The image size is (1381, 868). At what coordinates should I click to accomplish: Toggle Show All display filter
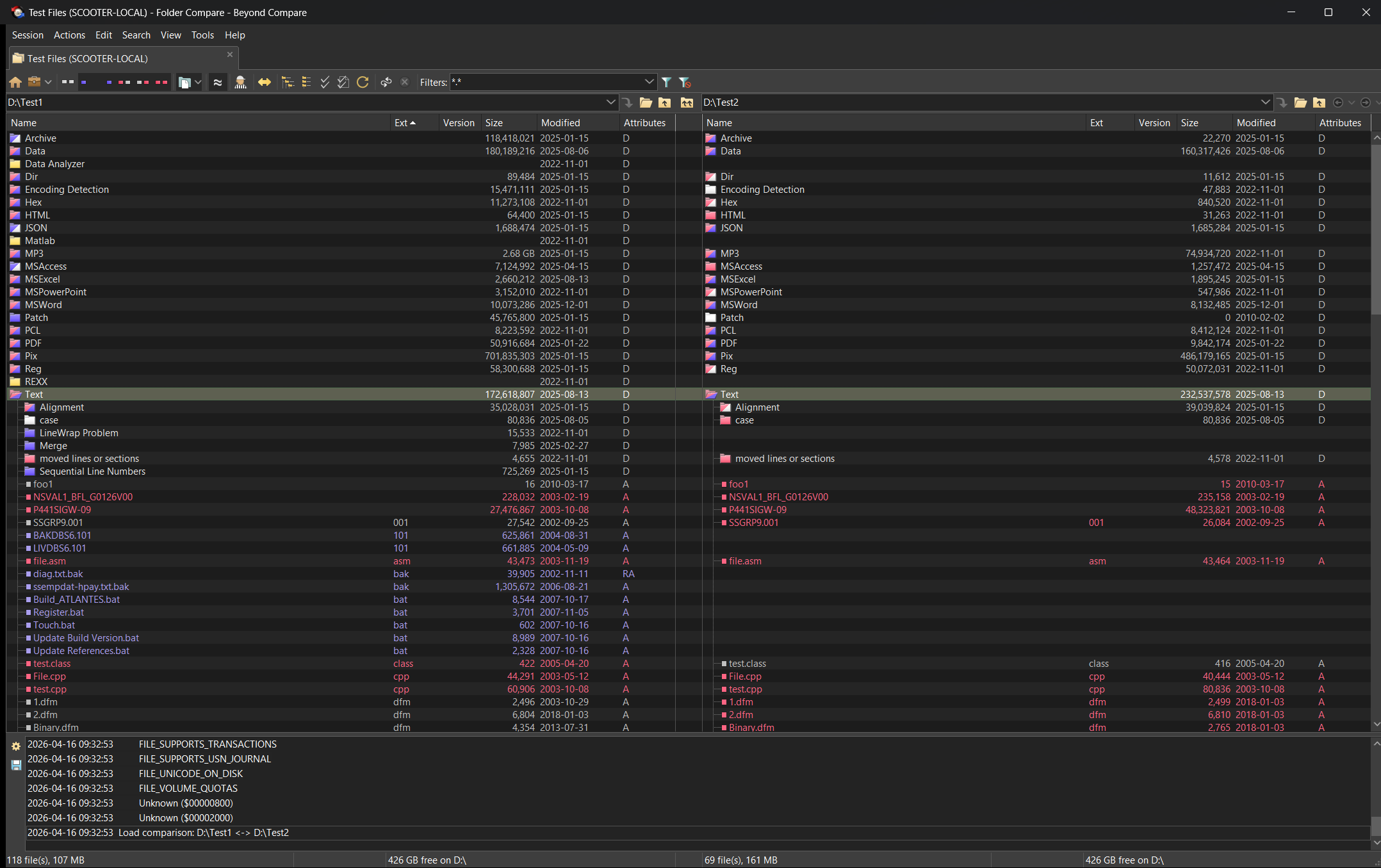tap(67, 82)
